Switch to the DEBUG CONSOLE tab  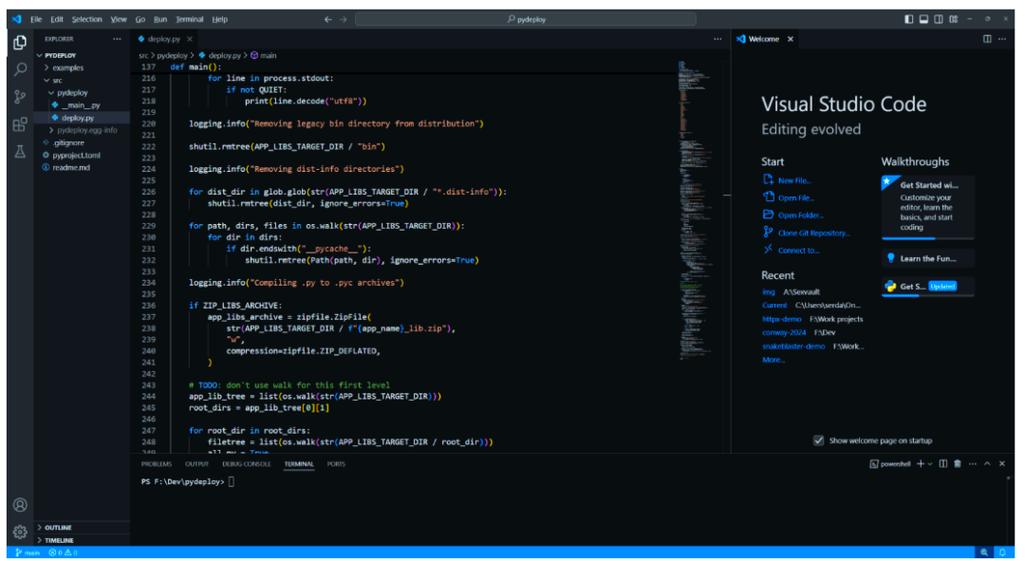246,464
